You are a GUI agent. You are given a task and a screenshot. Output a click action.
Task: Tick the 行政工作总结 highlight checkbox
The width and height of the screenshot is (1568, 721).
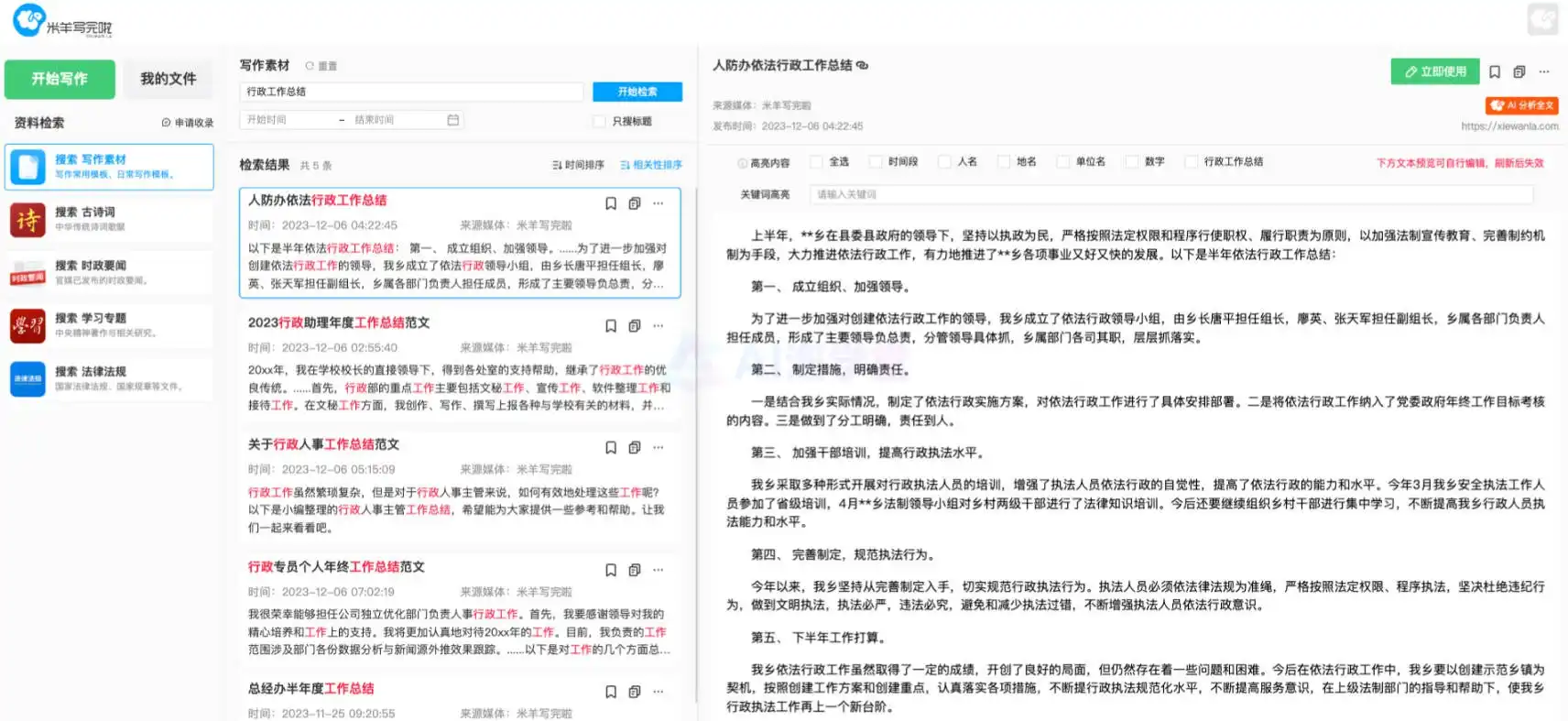(x=1191, y=162)
